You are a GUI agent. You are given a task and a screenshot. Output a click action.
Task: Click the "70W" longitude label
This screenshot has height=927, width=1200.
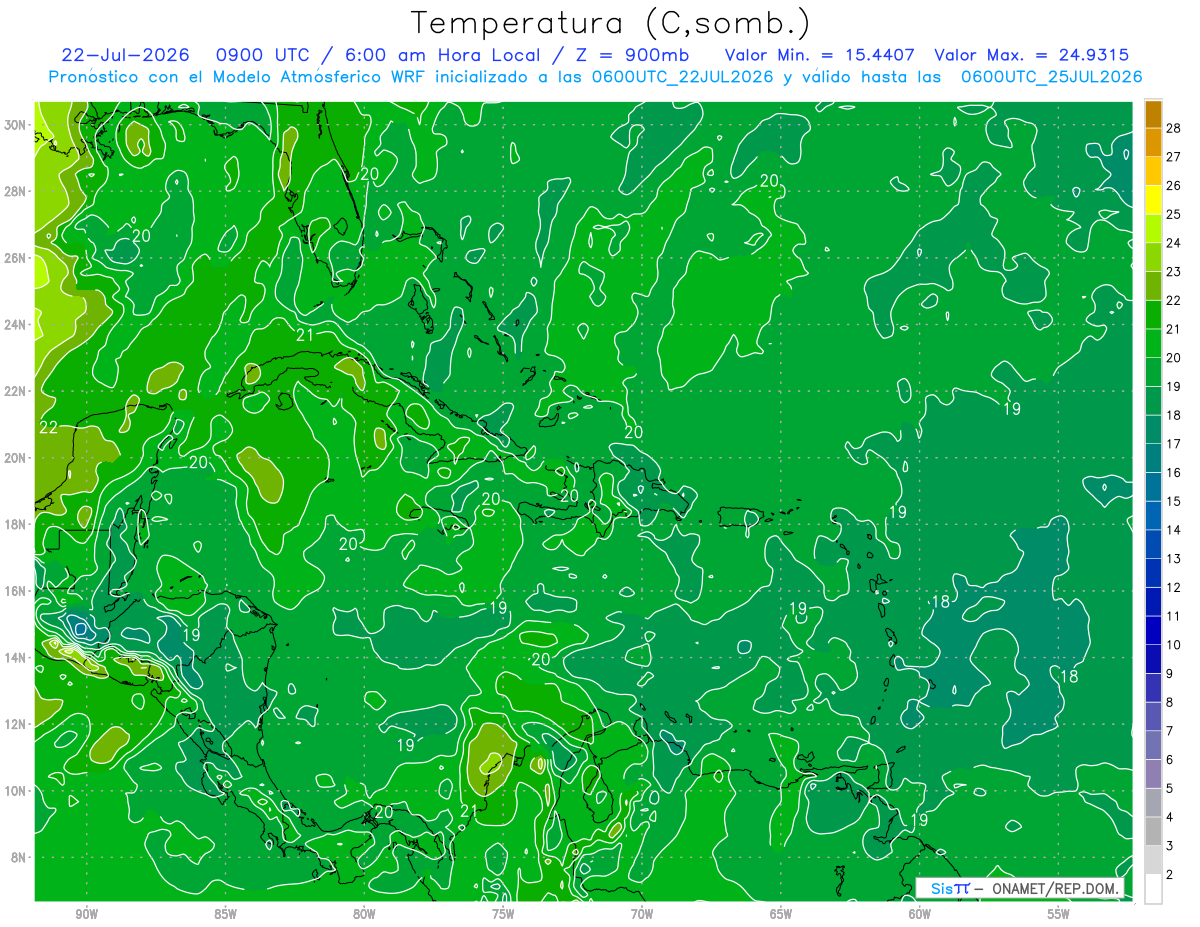[x=642, y=914]
